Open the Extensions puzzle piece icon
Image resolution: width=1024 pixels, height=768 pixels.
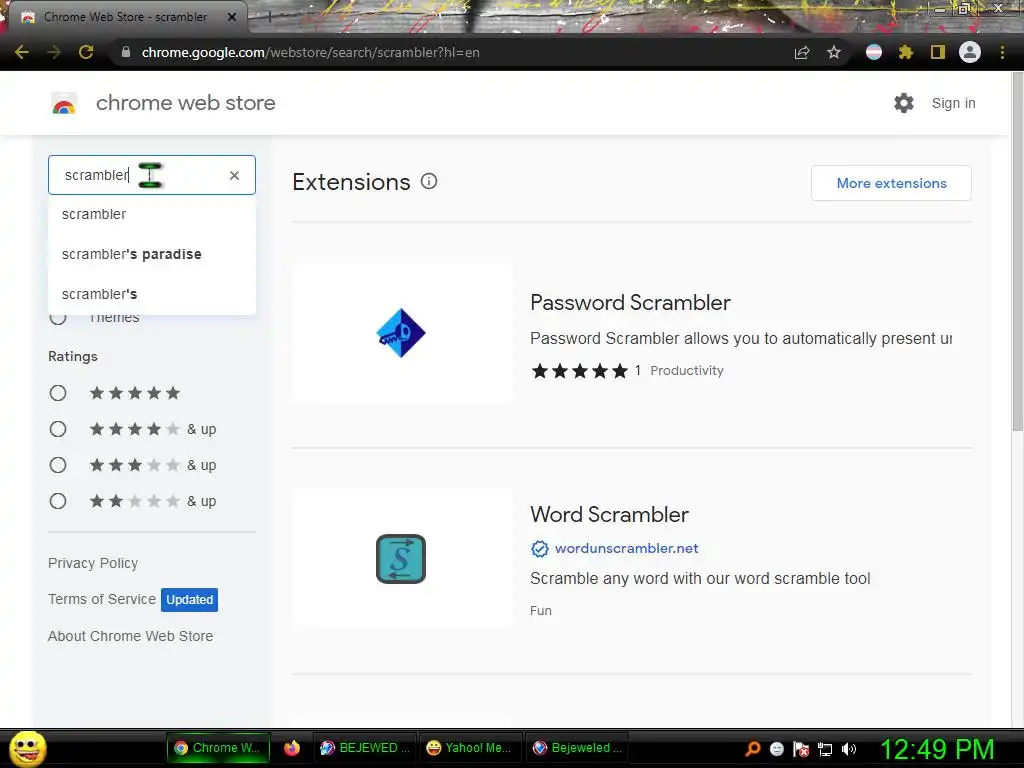906,52
